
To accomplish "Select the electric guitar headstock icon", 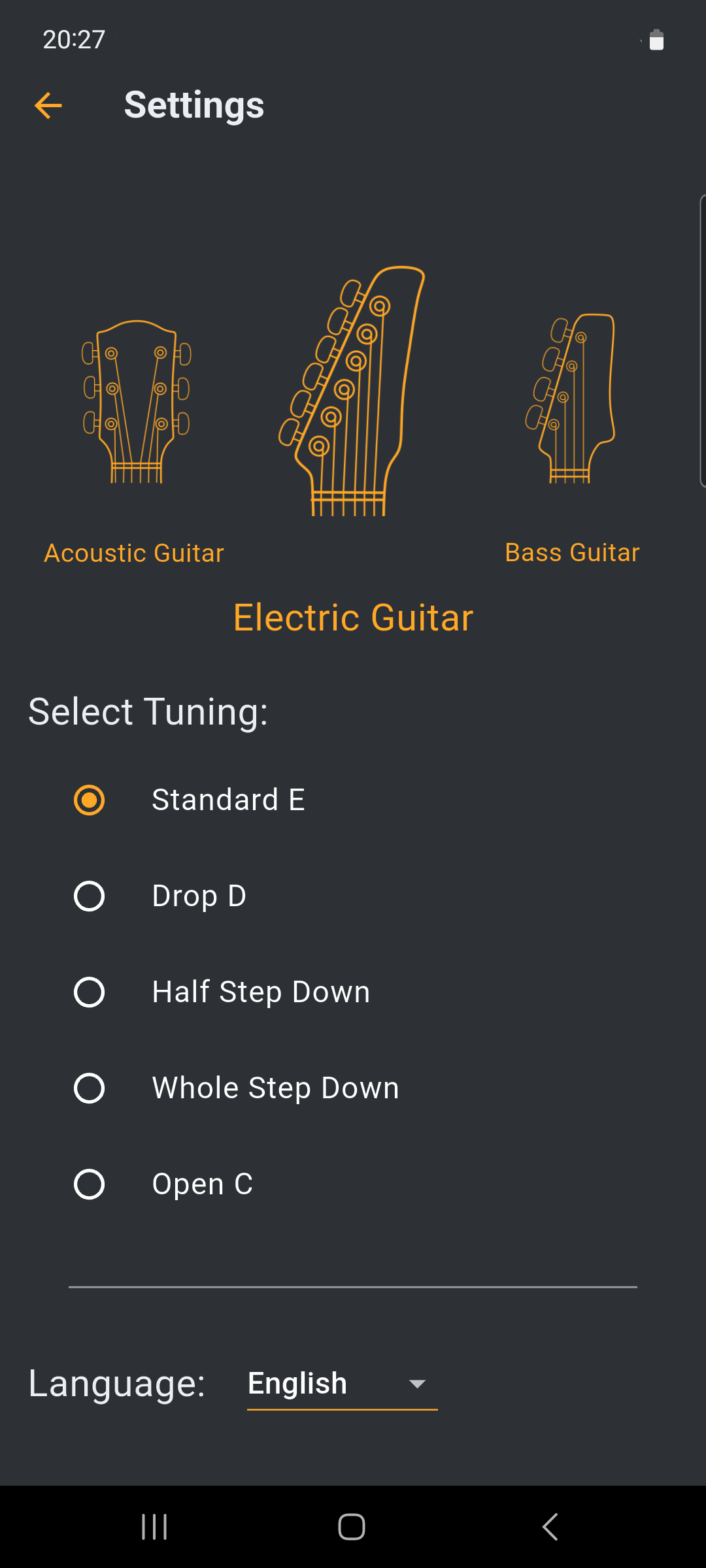I will pyautogui.click(x=353, y=391).
